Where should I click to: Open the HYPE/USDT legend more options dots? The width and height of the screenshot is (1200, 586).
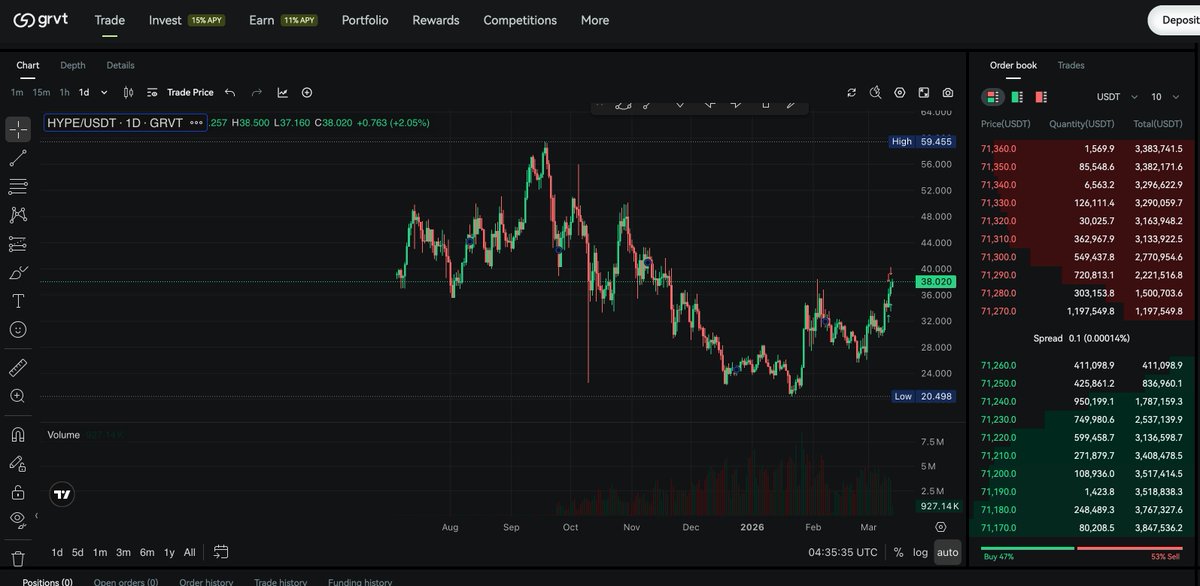point(196,123)
